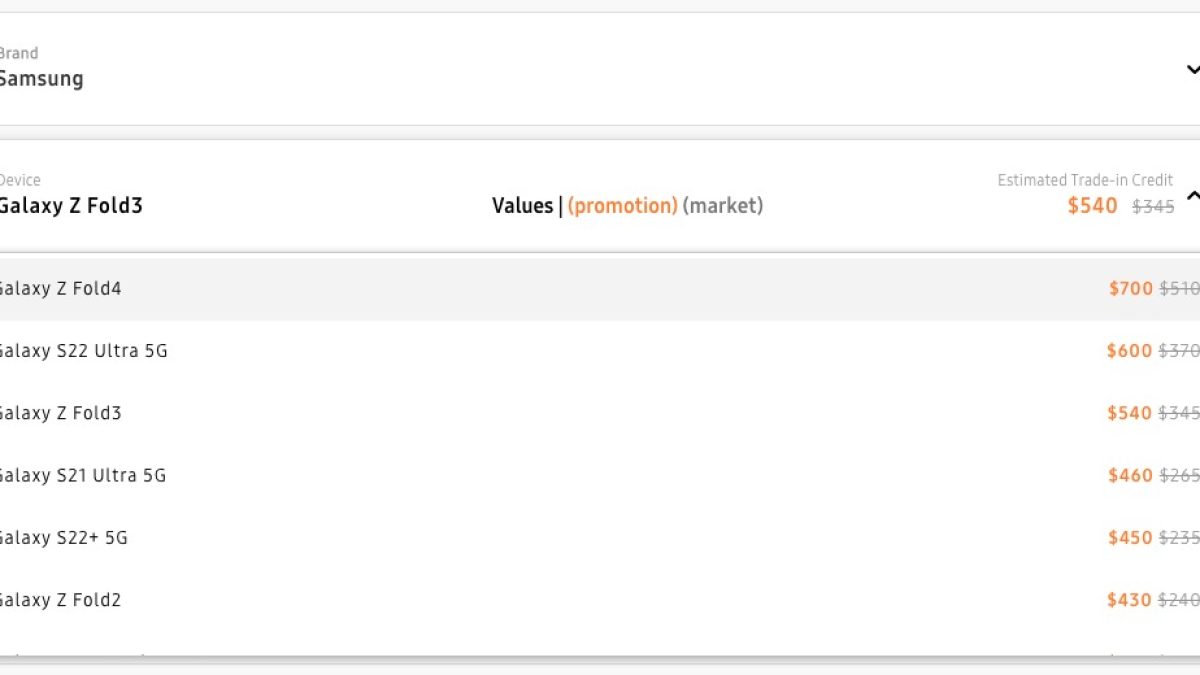Click the Estimated Trade-in Credit label
1200x675 pixels.
point(1085,180)
